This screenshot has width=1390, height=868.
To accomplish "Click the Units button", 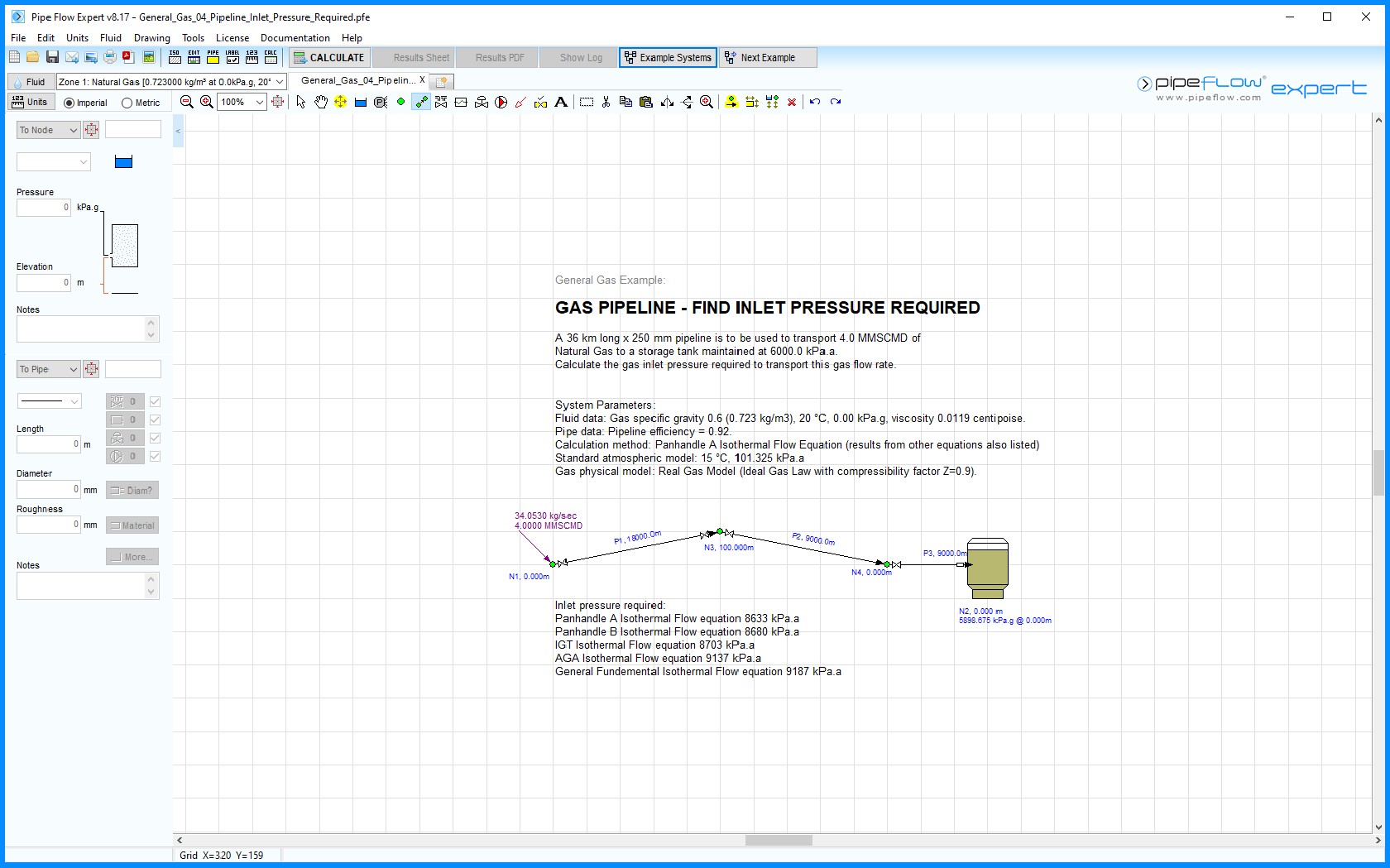I will tap(31, 102).
